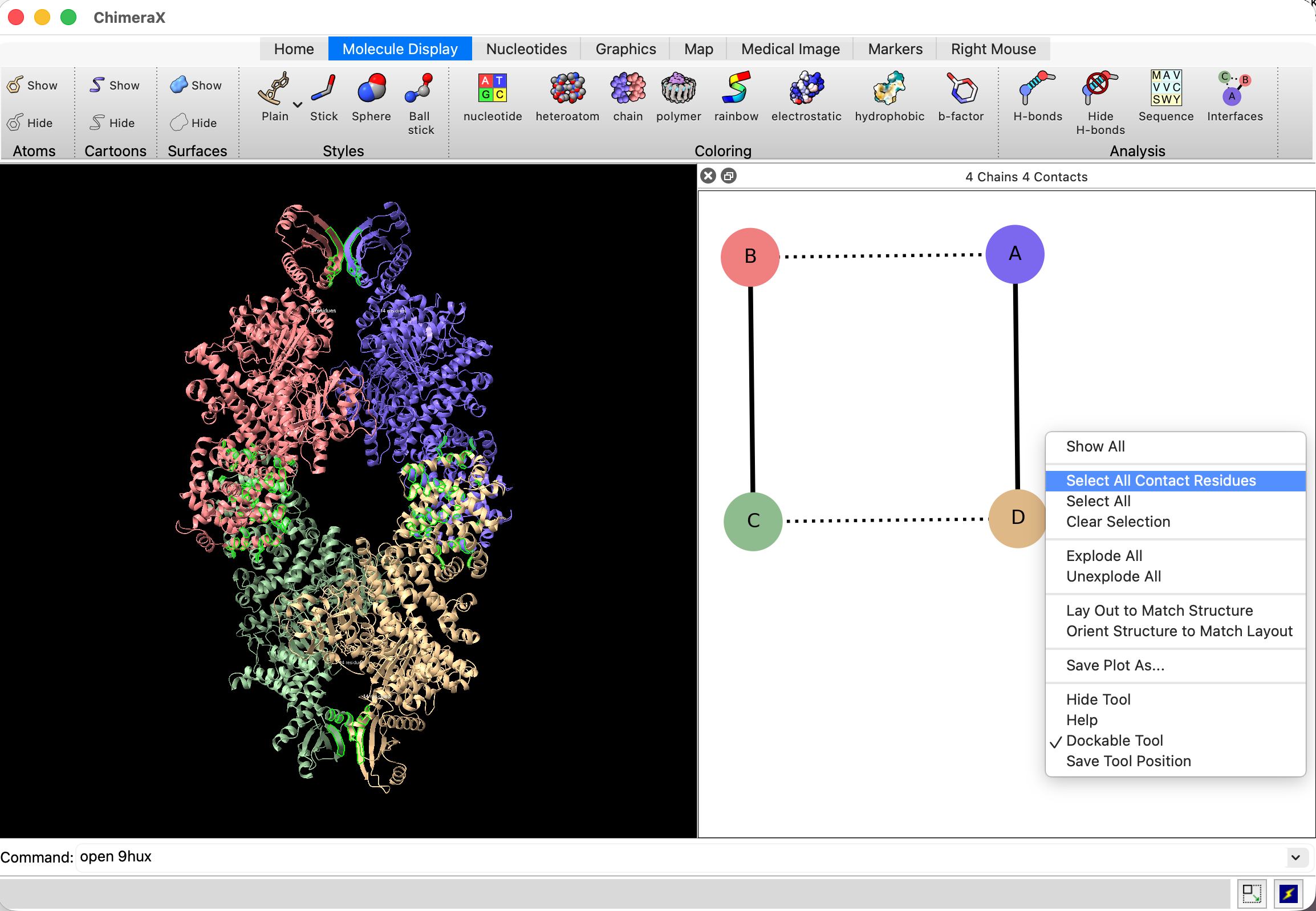
Task: Switch to the Graphics tab
Action: (x=625, y=49)
